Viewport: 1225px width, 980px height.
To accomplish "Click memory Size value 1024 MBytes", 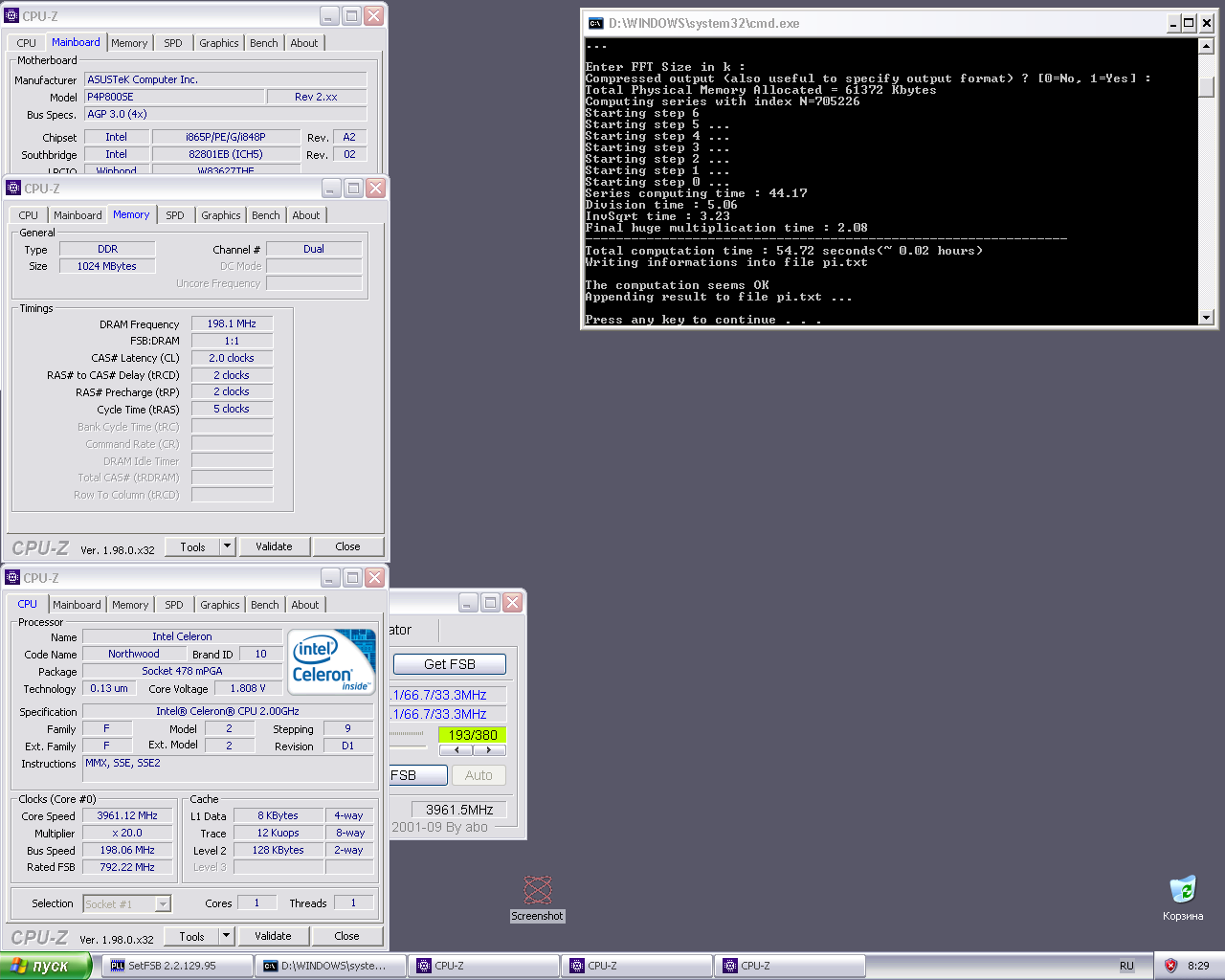I will click(x=107, y=266).
